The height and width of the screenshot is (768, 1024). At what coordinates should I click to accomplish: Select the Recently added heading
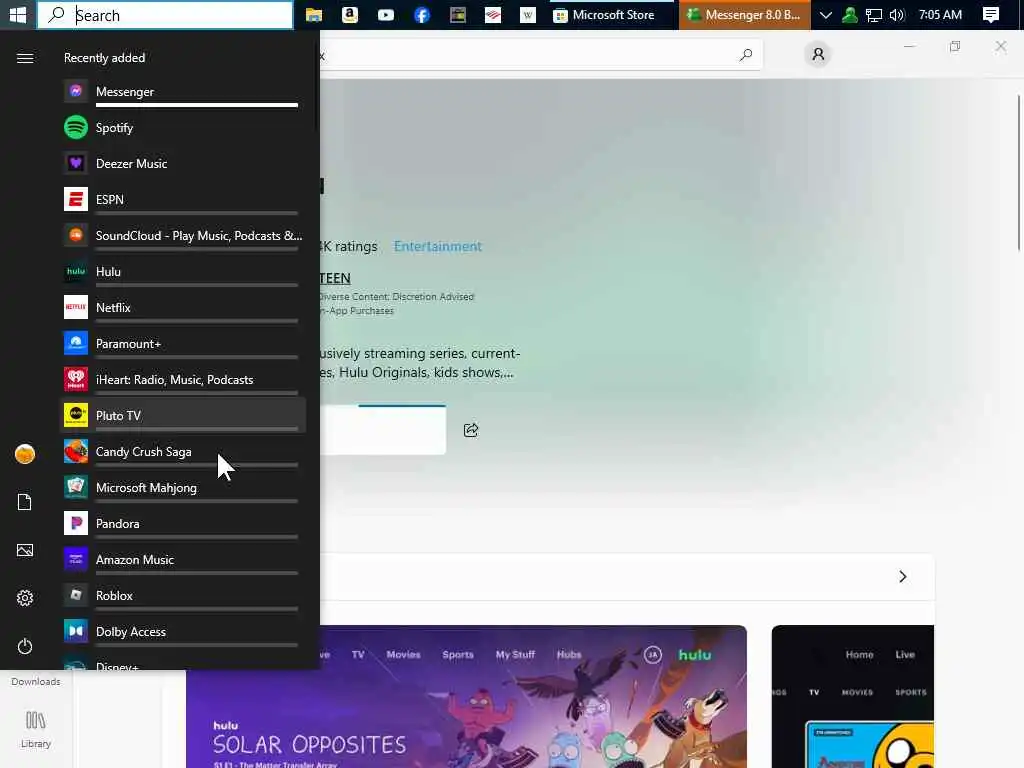(x=104, y=57)
